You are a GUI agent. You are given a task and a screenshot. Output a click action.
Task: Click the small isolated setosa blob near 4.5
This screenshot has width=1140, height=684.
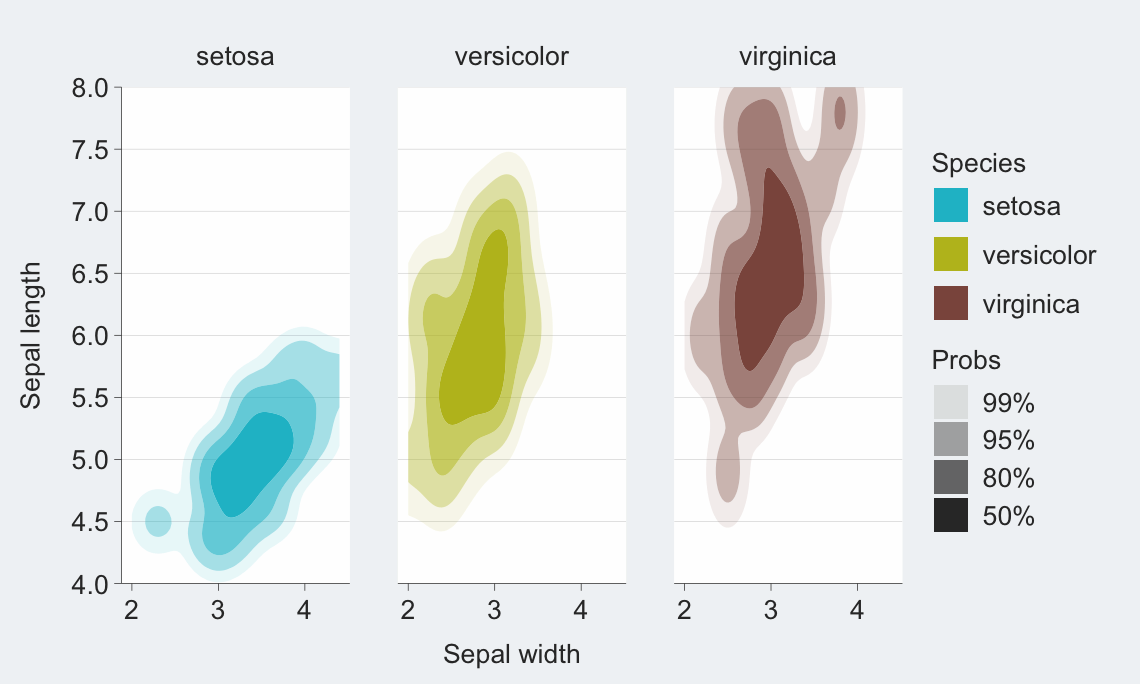point(158,521)
